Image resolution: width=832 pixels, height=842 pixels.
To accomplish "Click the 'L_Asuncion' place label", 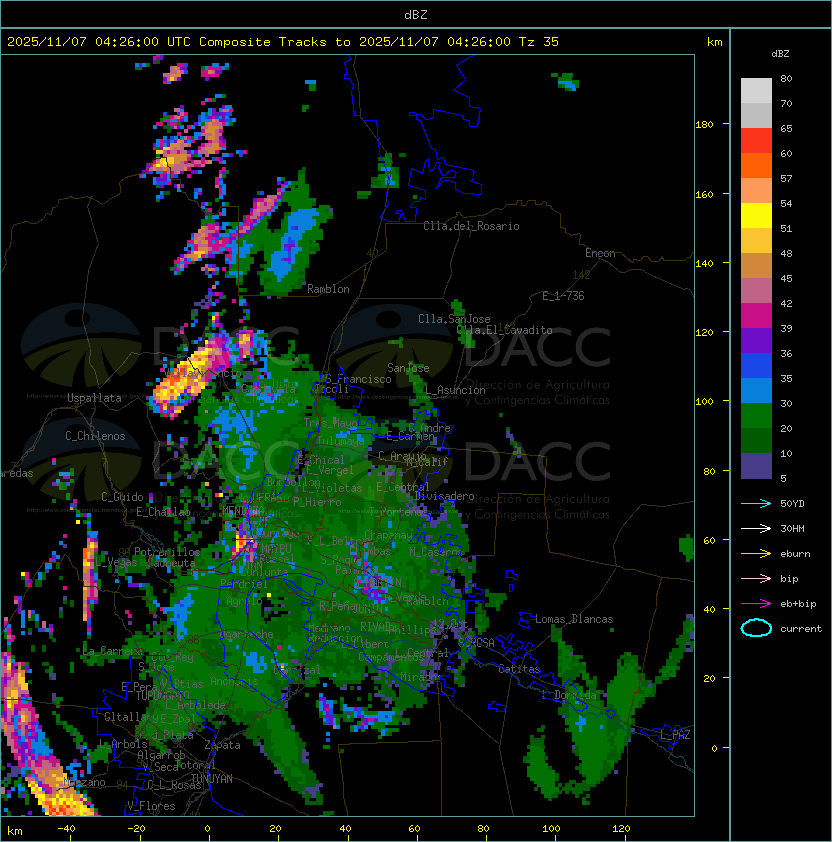I will [454, 390].
